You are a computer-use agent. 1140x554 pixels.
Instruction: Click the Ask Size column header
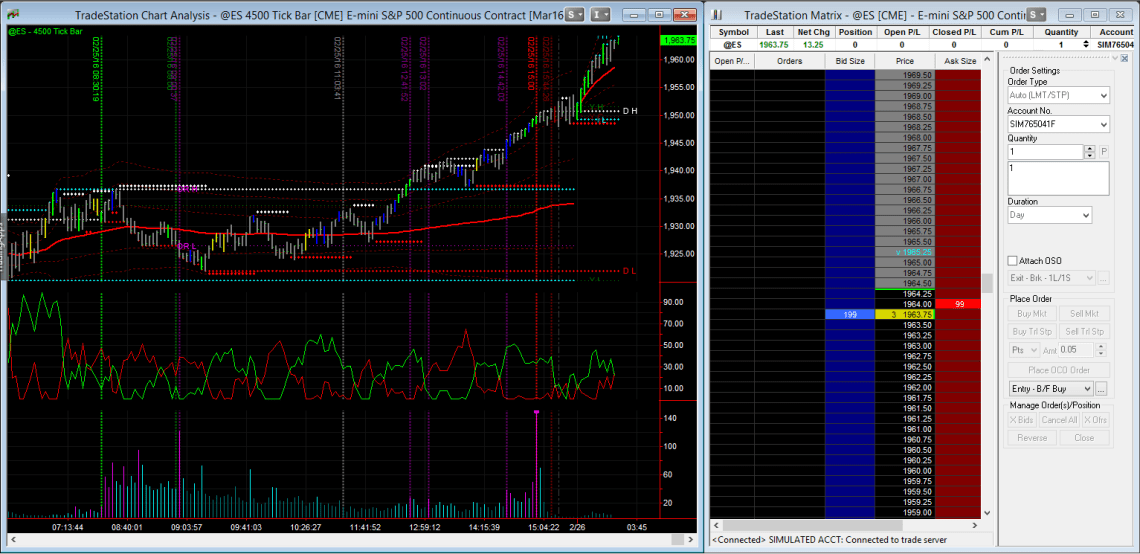pos(959,61)
